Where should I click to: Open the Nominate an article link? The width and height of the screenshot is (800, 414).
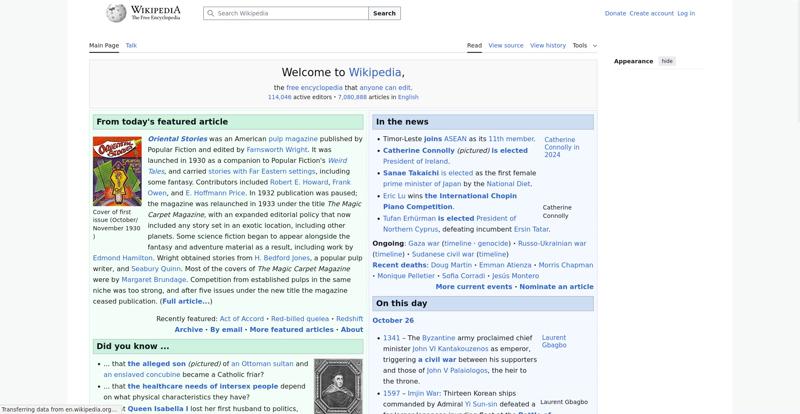(556, 287)
